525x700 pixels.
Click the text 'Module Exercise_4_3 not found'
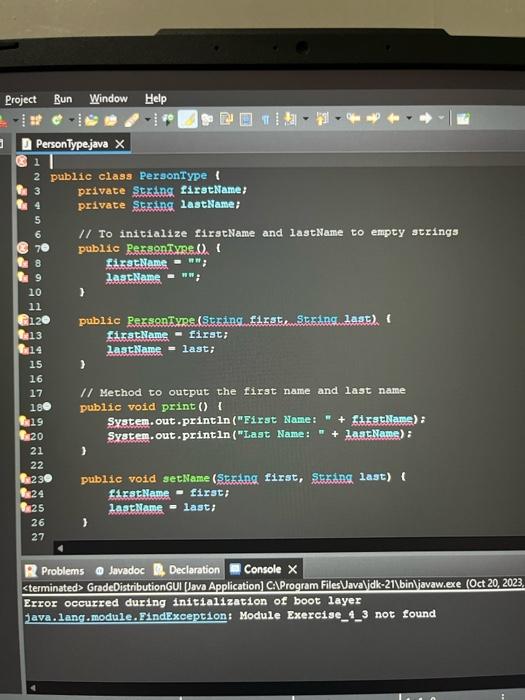338,615
